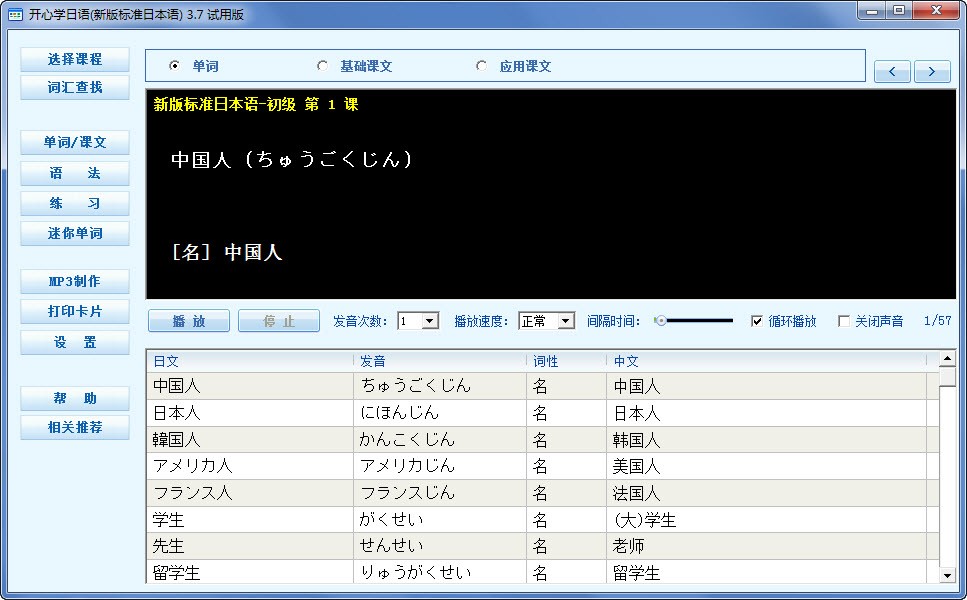Select the 单词 radio button
Viewport: 967px width, 600px height.
pos(175,65)
